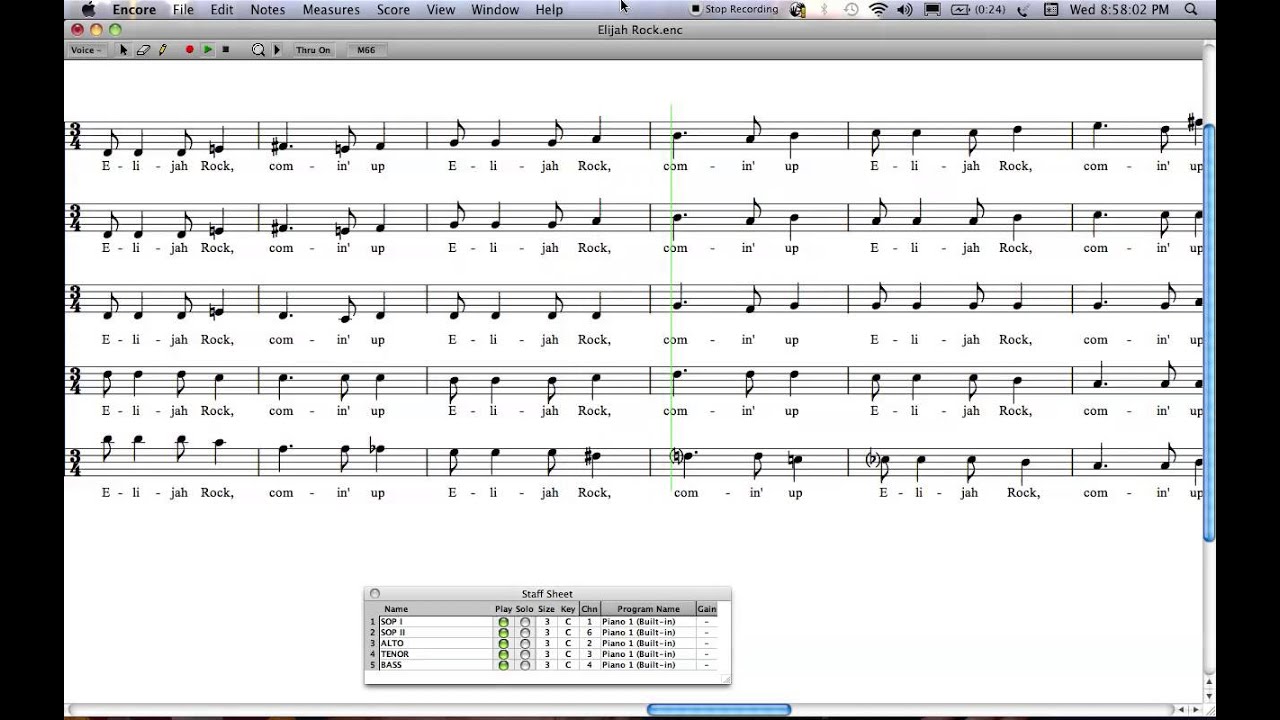Screen dimensions: 1280x720
Task: Select the Arrow pointer tool
Action: coord(124,50)
